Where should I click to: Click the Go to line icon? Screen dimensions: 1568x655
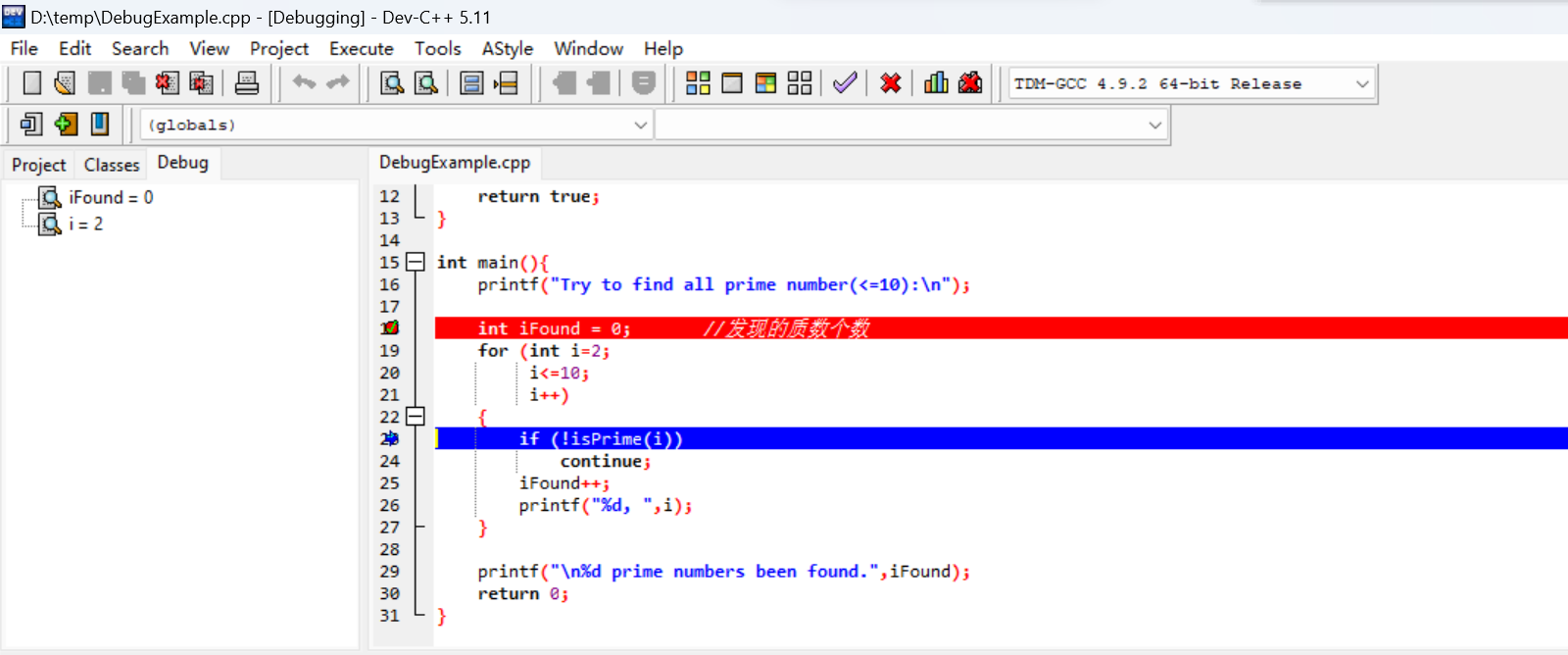coord(506,83)
